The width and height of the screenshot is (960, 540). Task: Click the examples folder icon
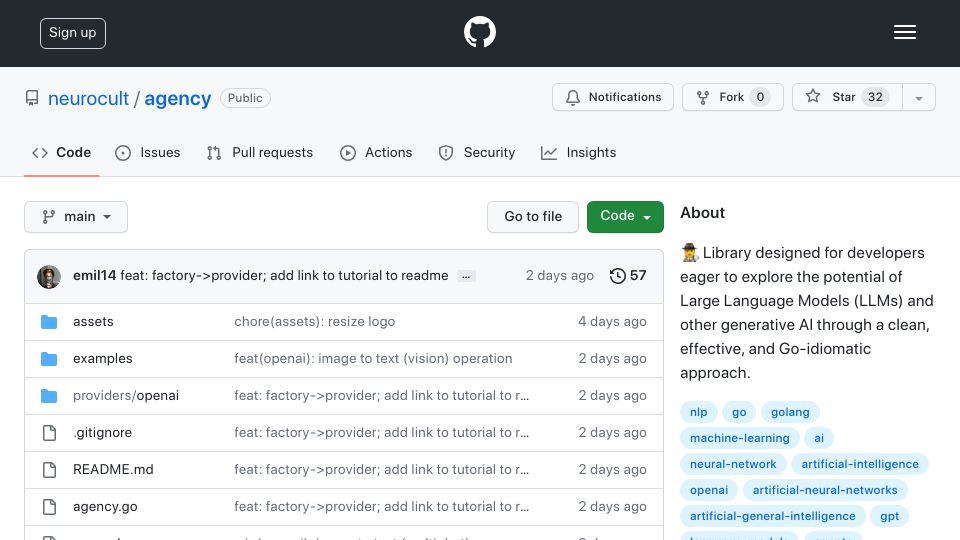[49, 359]
